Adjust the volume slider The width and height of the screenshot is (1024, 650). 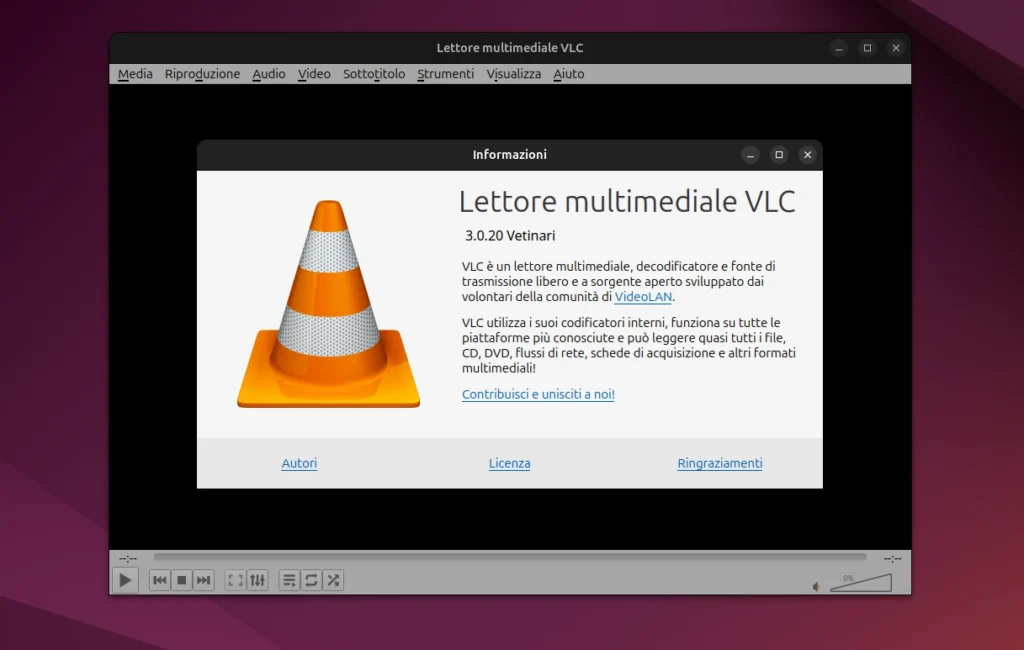[x=862, y=584]
